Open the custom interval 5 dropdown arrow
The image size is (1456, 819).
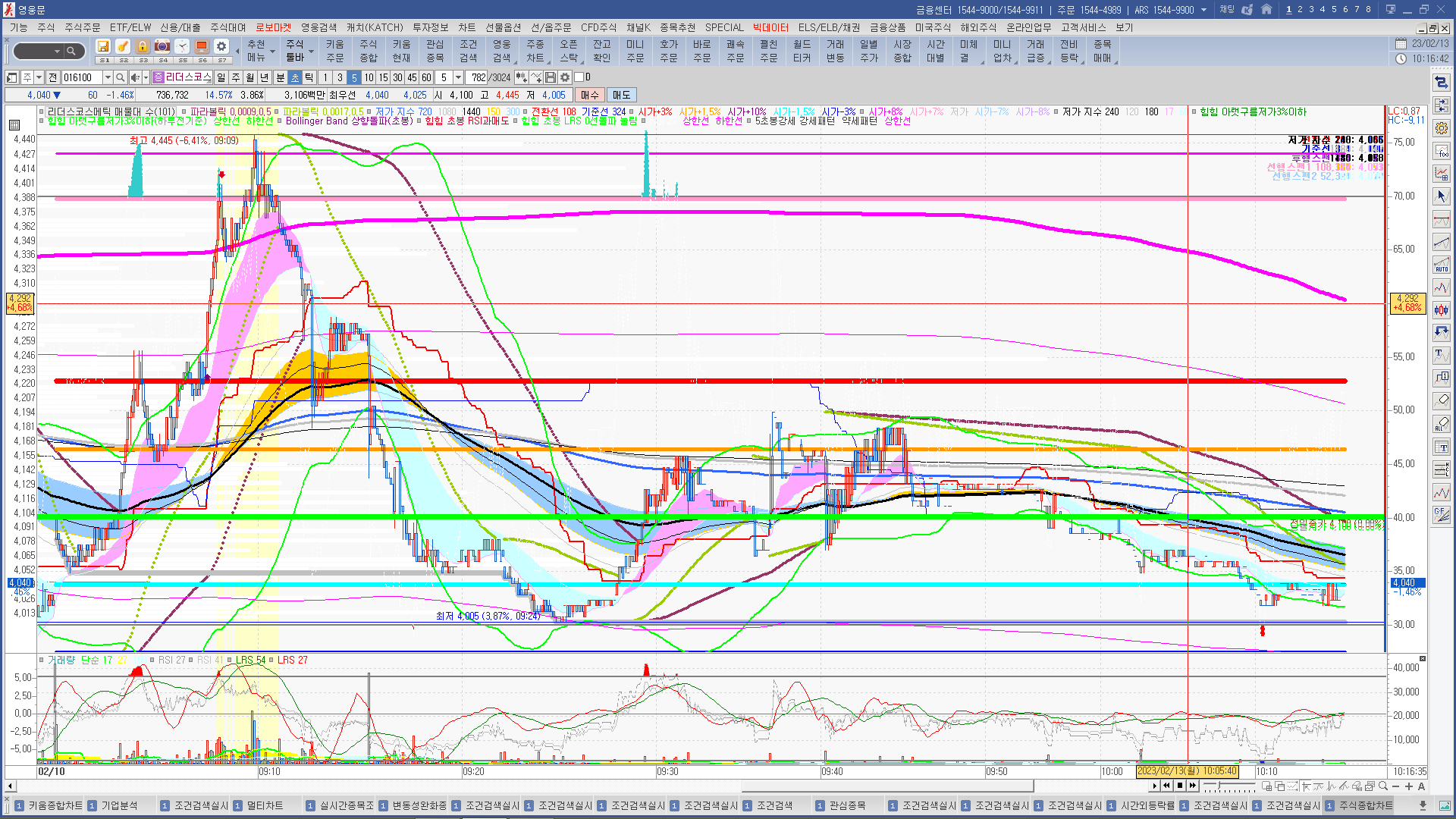tap(458, 77)
